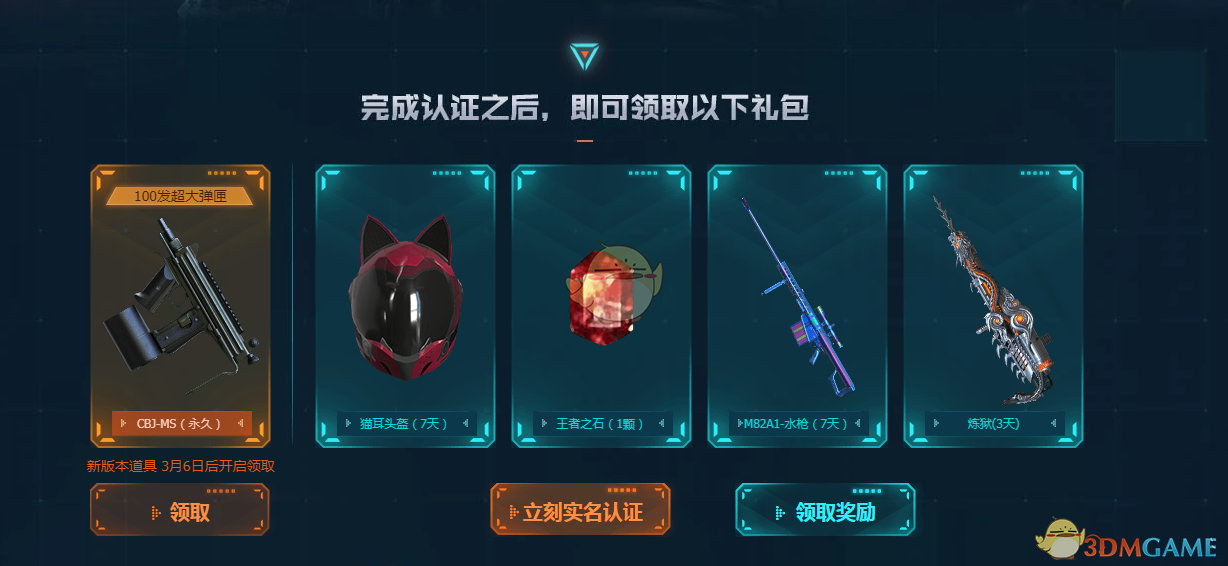This screenshot has height=566, width=1228.
Task: Click the heading 完成认证之后，即可领取以下礼包
Action: pos(584,108)
